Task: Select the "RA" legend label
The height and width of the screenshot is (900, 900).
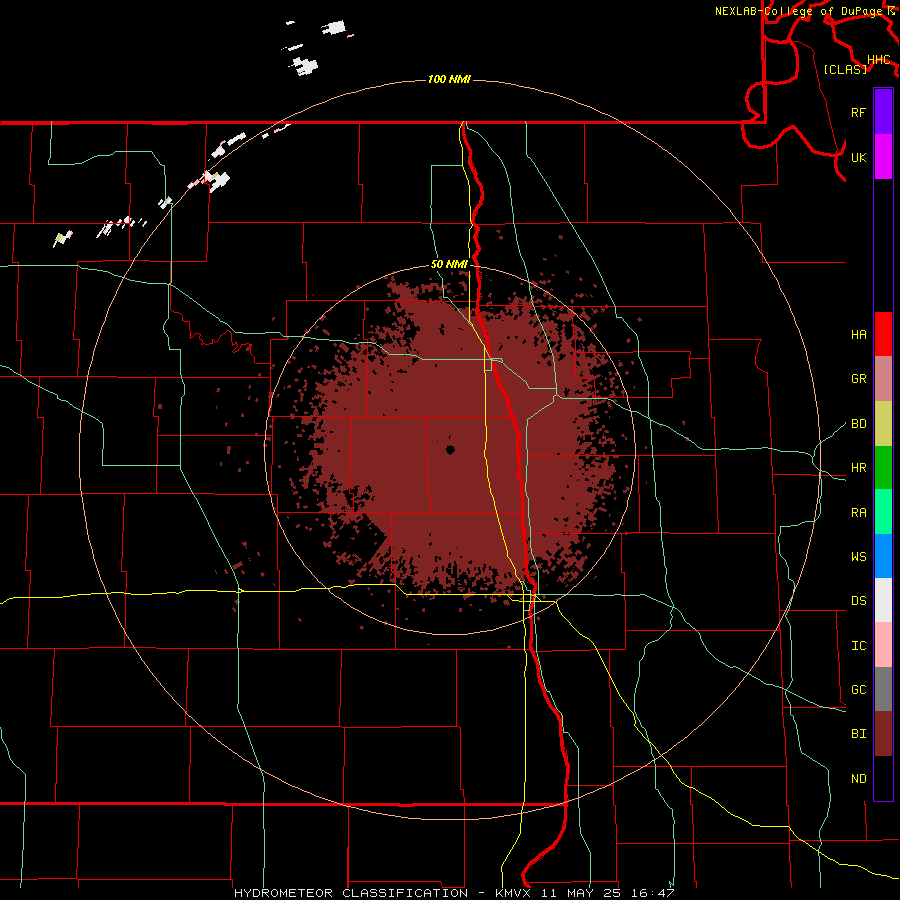Action: (858, 512)
